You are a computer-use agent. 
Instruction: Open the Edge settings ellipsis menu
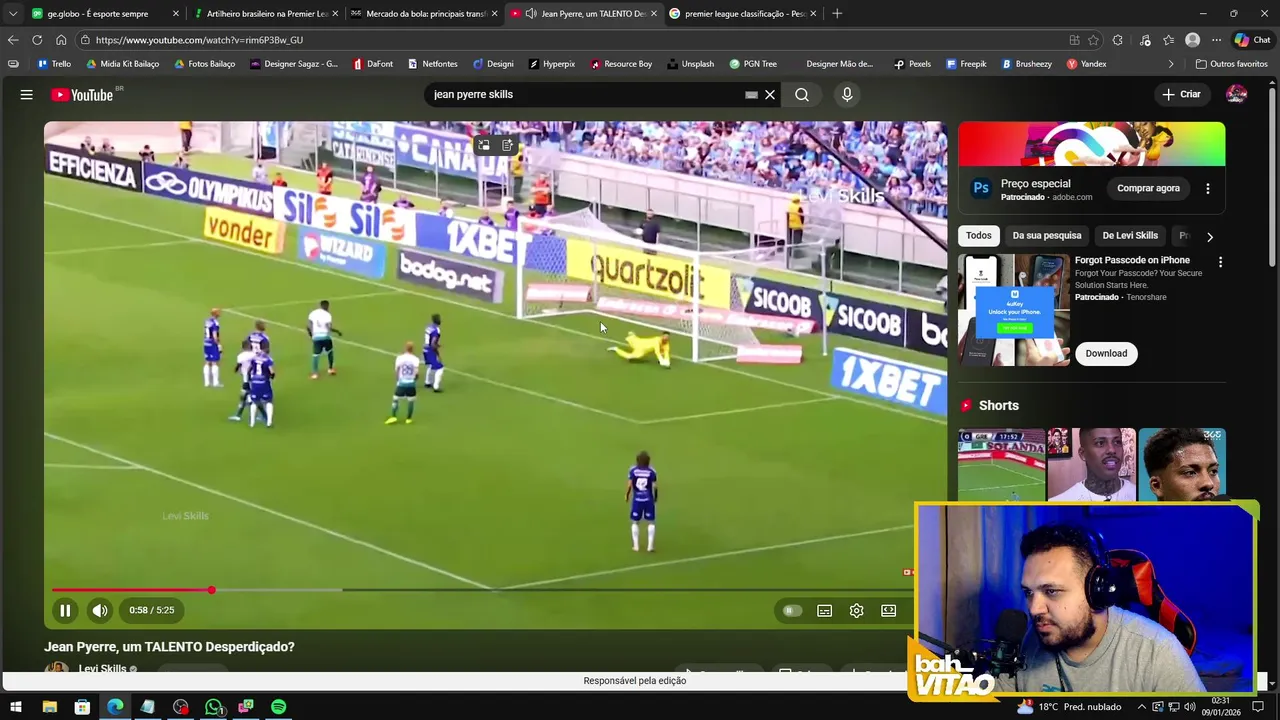coord(1216,40)
